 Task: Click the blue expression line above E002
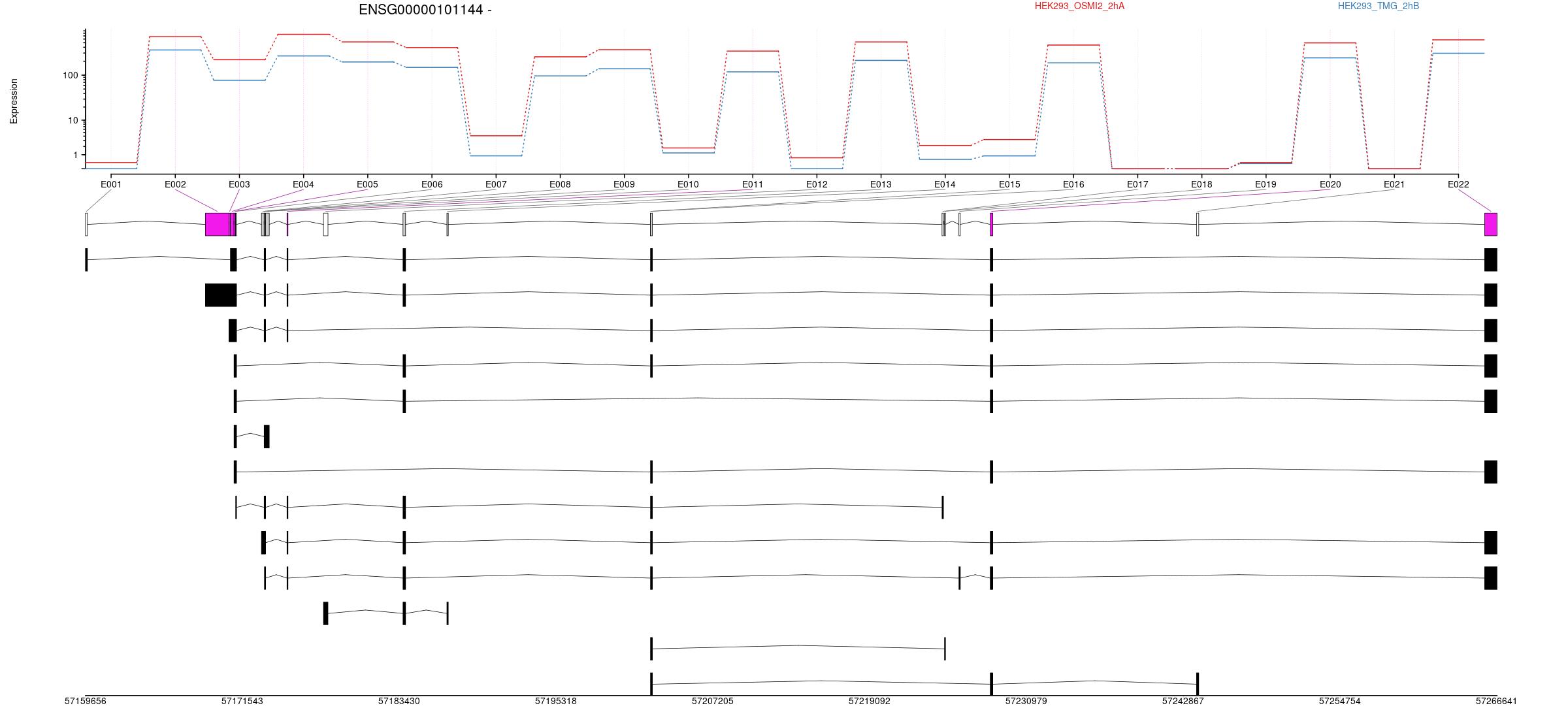pyautogui.click(x=175, y=50)
